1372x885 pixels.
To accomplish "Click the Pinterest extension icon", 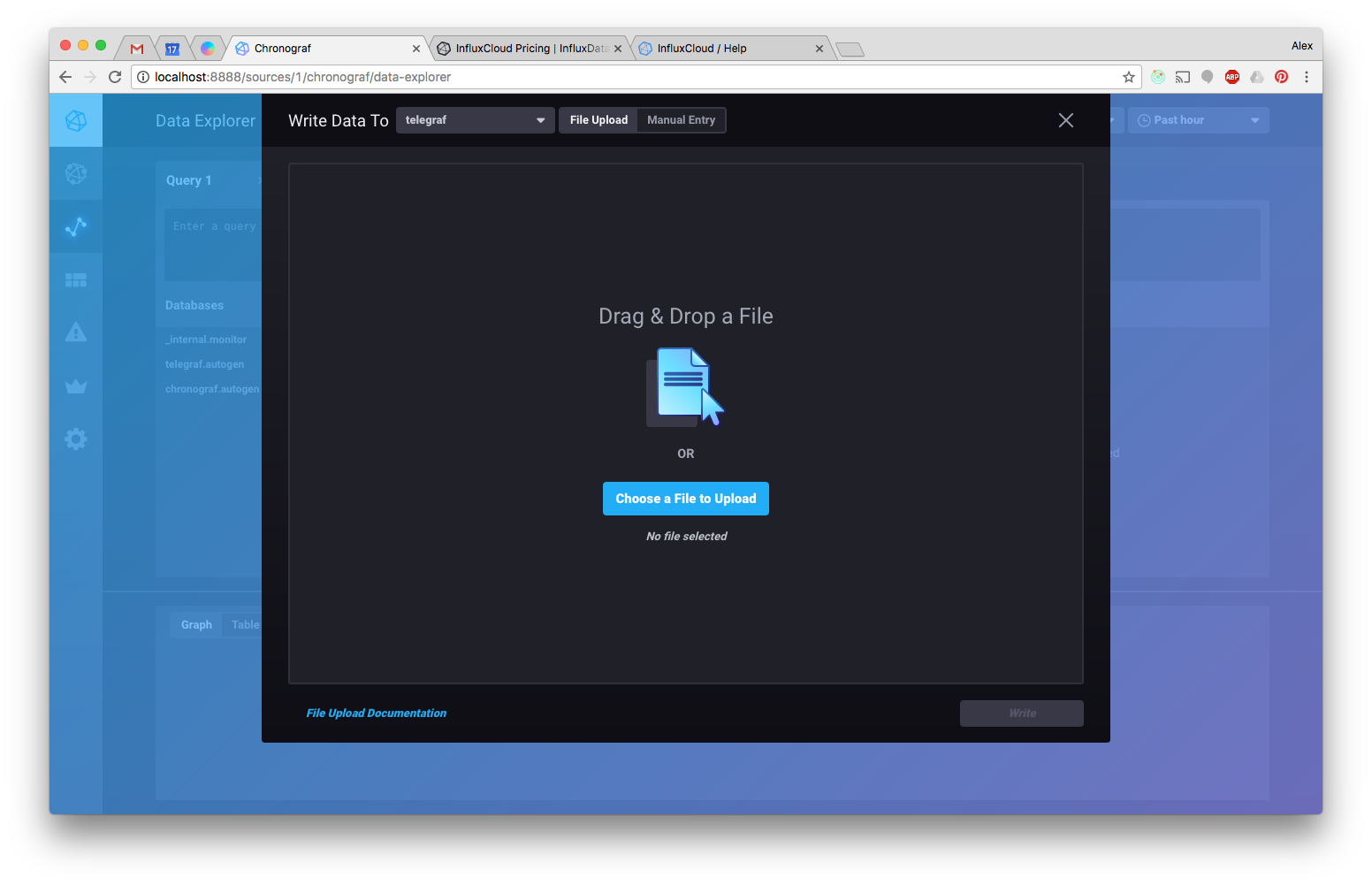I will [x=1281, y=77].
